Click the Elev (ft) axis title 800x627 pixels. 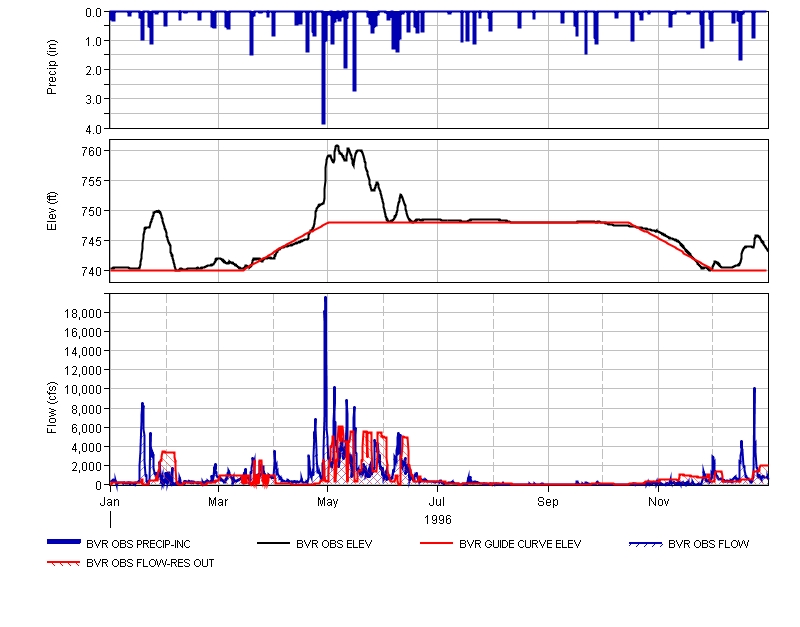click(x=52, y=211)
